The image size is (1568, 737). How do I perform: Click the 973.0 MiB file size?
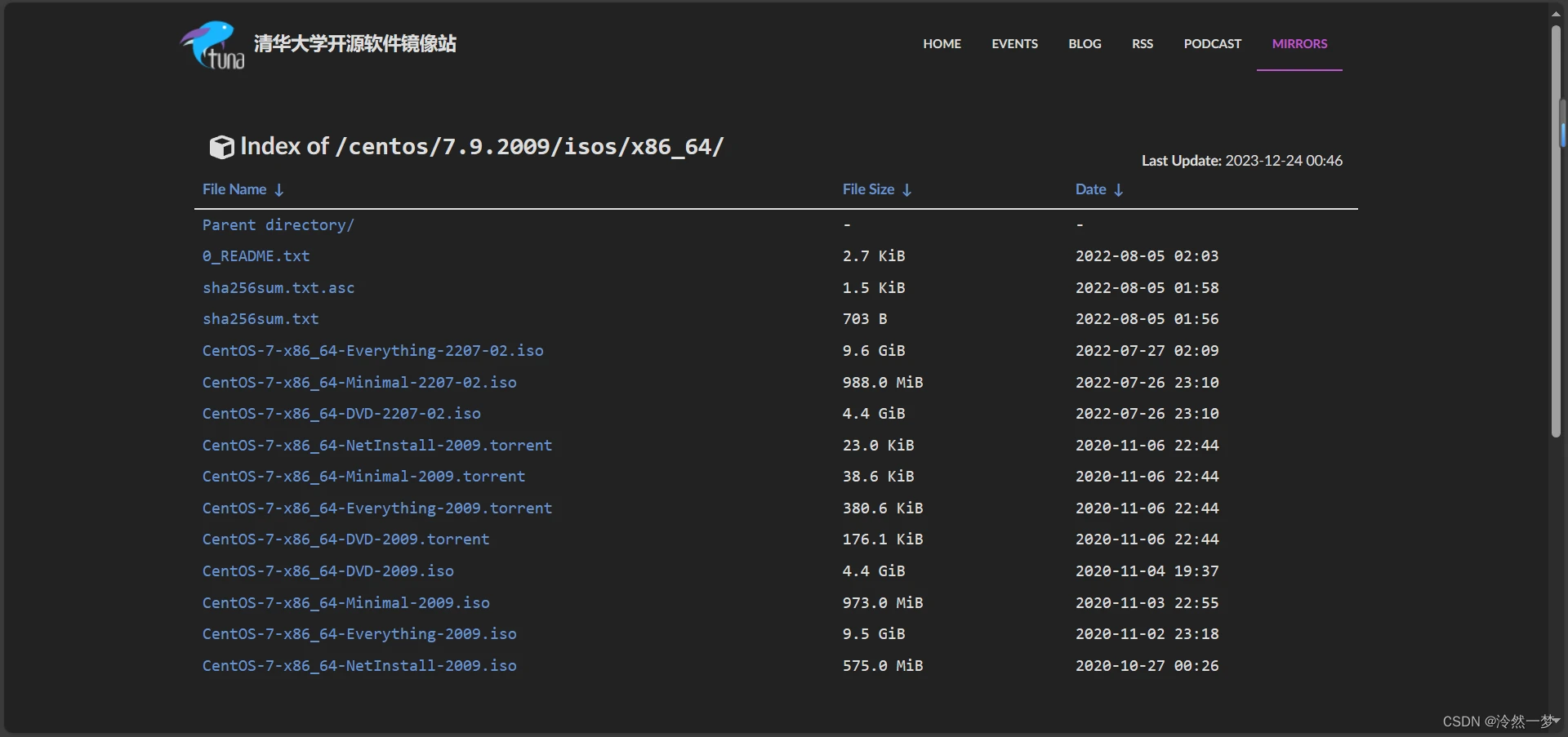(883, 603)
